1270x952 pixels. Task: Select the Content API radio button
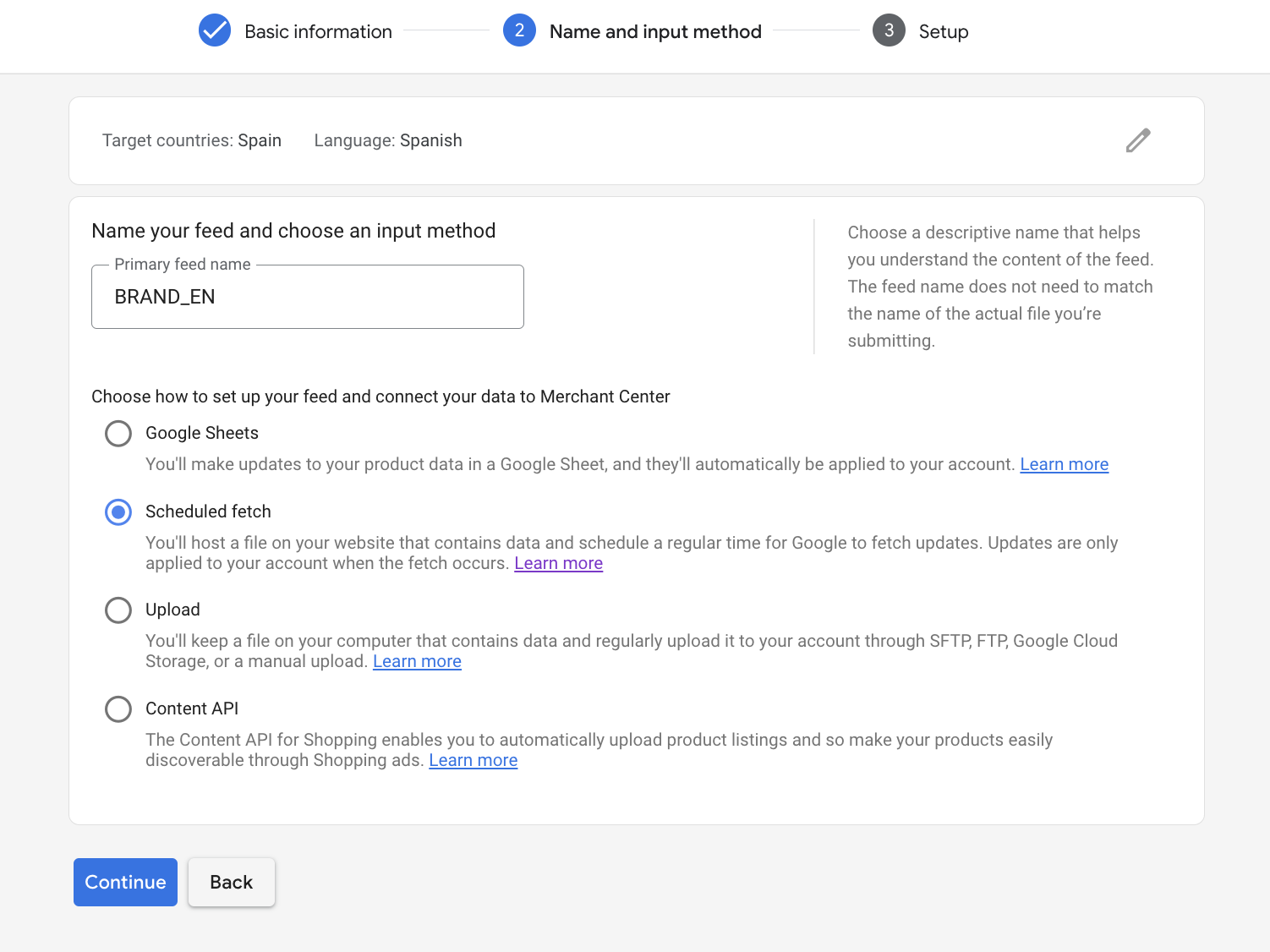tap(118, 709)
